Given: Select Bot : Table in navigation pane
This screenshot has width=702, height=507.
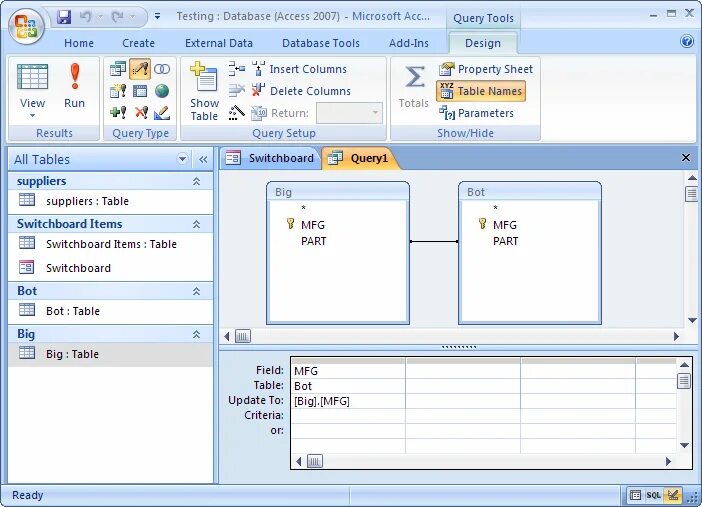Looking at the screenshot, I should point(110,311).
